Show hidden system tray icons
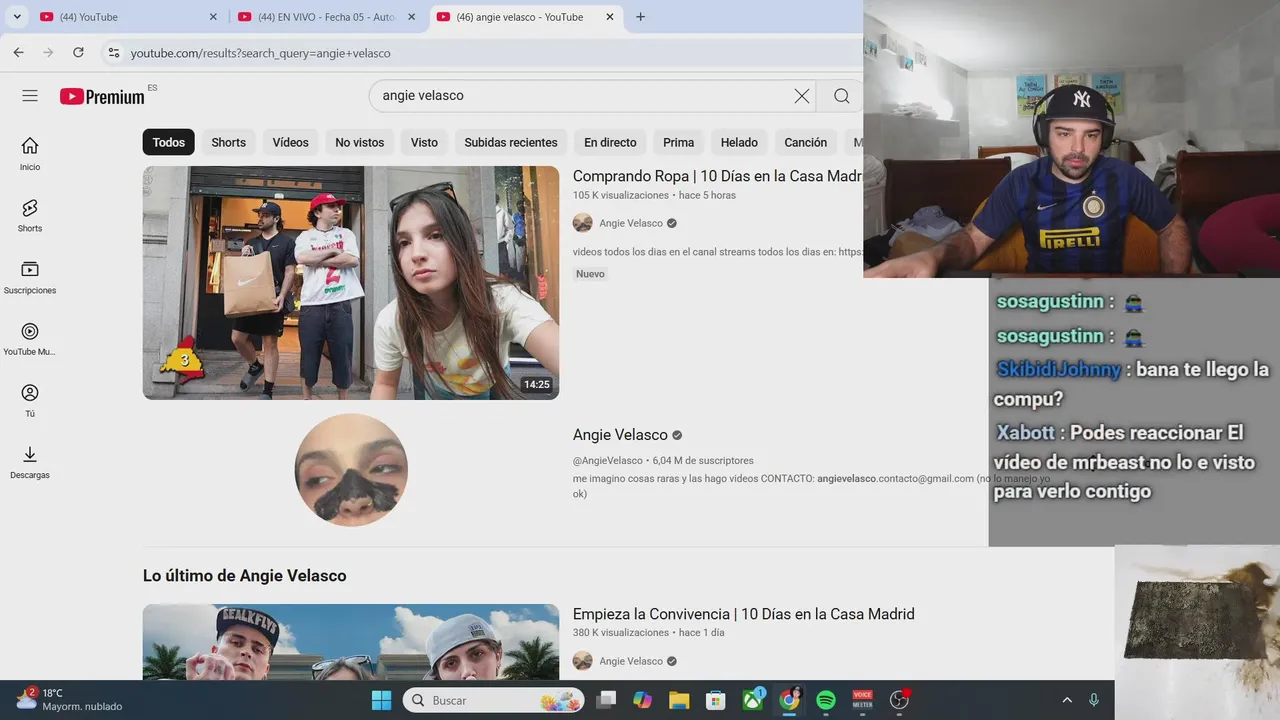The image size is (1280, 720). click(1067, 700)
